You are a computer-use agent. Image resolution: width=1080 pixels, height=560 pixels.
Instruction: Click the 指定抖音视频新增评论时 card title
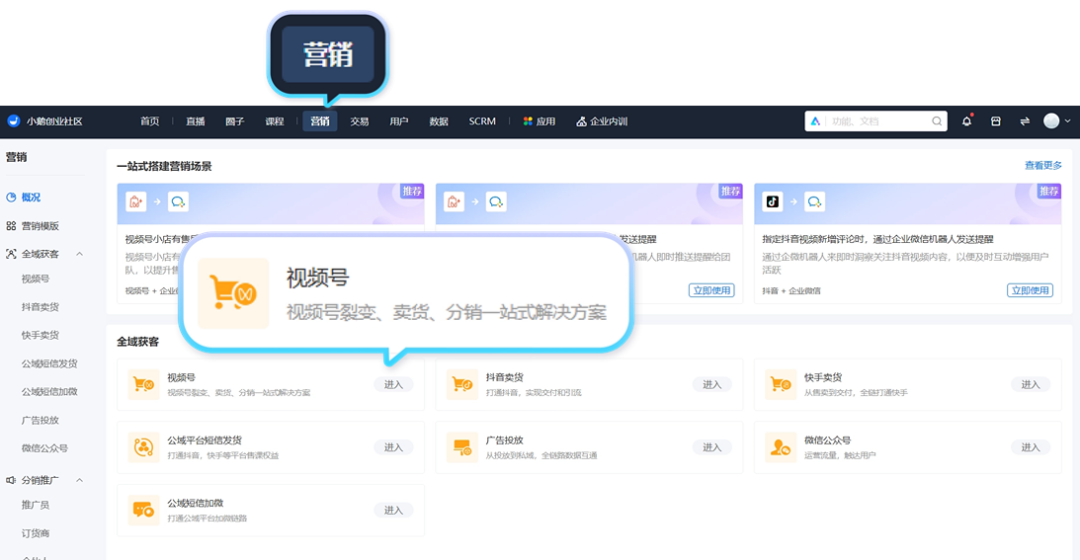[x=878, y=239]
